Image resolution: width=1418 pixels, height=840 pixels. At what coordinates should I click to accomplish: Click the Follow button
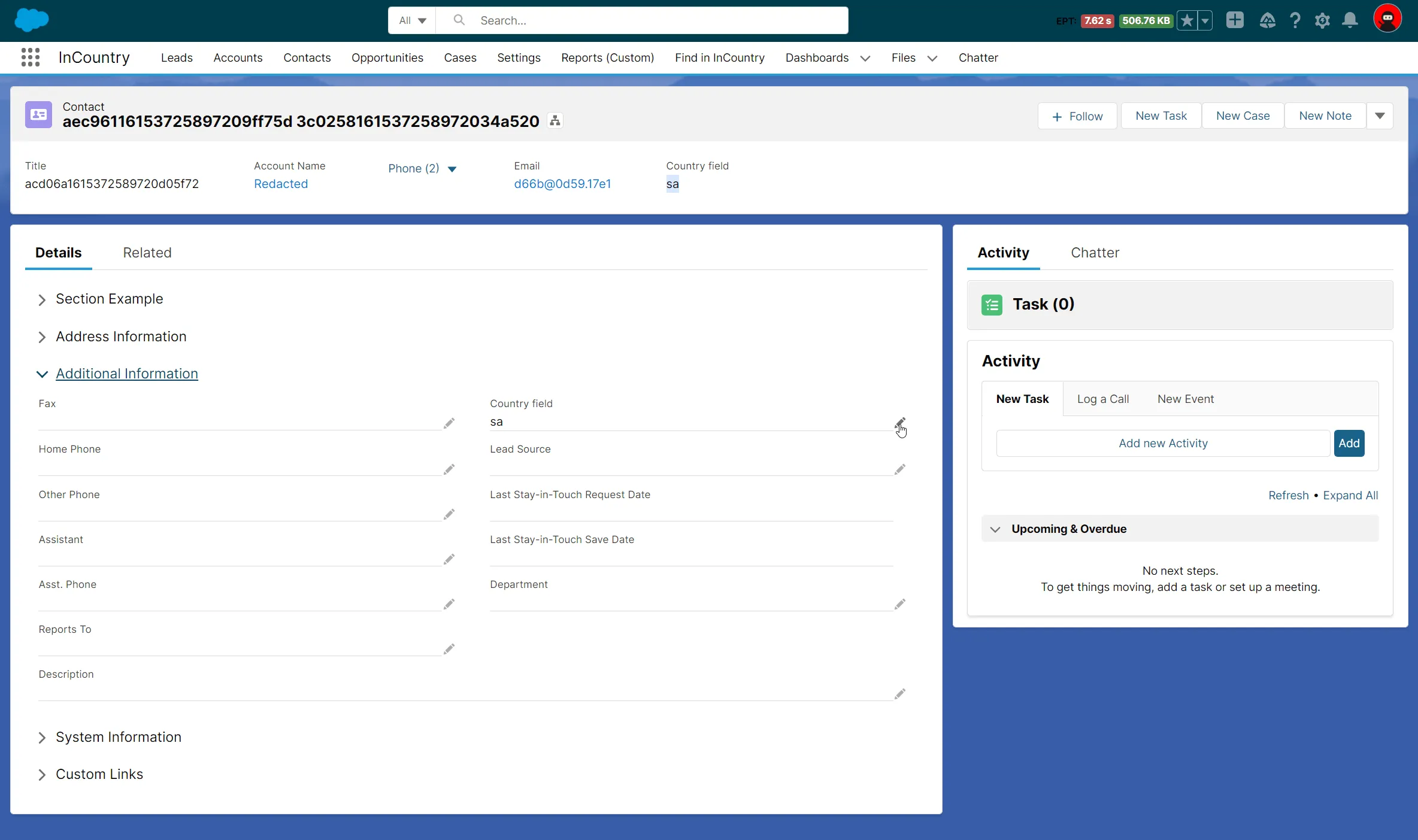(1077, 116)
